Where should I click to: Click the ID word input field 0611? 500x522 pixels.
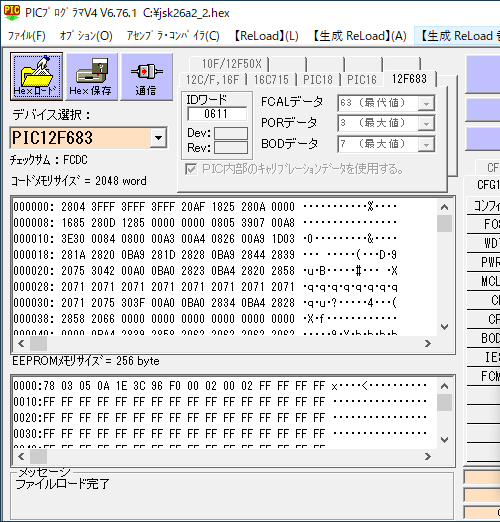pyautogui.click(x=217, y=114)
